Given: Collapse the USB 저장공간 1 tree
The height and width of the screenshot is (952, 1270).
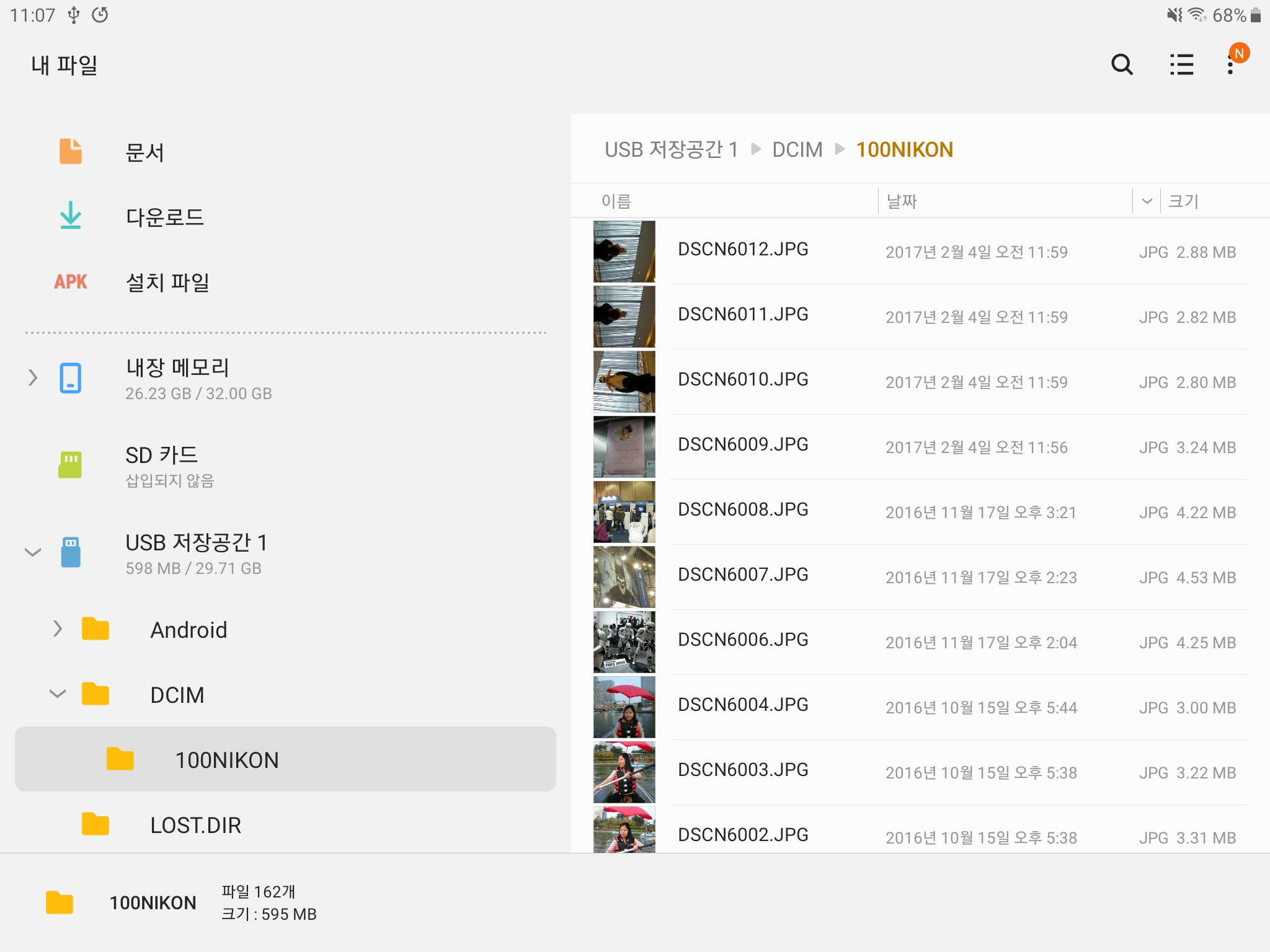Looking at the screenshot, I should click(x=33, y=552).
